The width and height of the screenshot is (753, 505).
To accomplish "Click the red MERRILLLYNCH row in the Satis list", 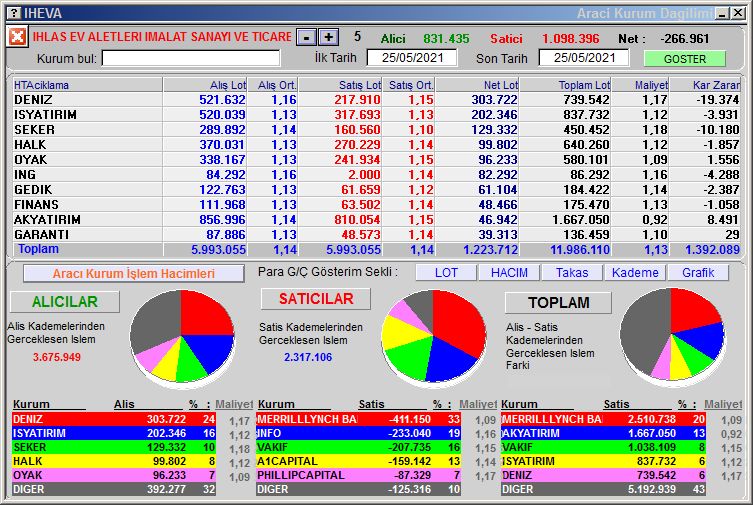I will click(306, 419).
